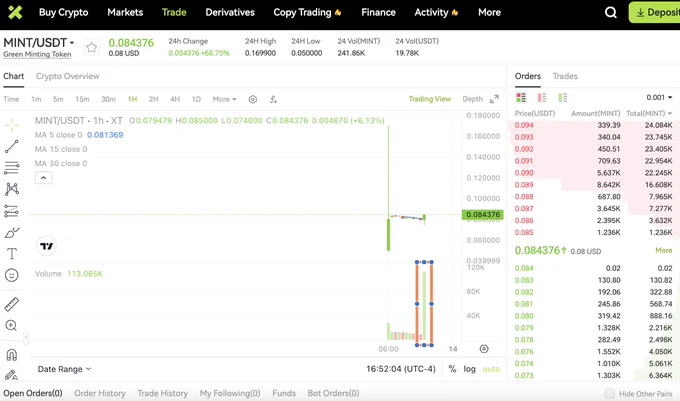Select the zoom in tool
The image size is (680, 401).
pyautogui.click(x=11, y=326)
